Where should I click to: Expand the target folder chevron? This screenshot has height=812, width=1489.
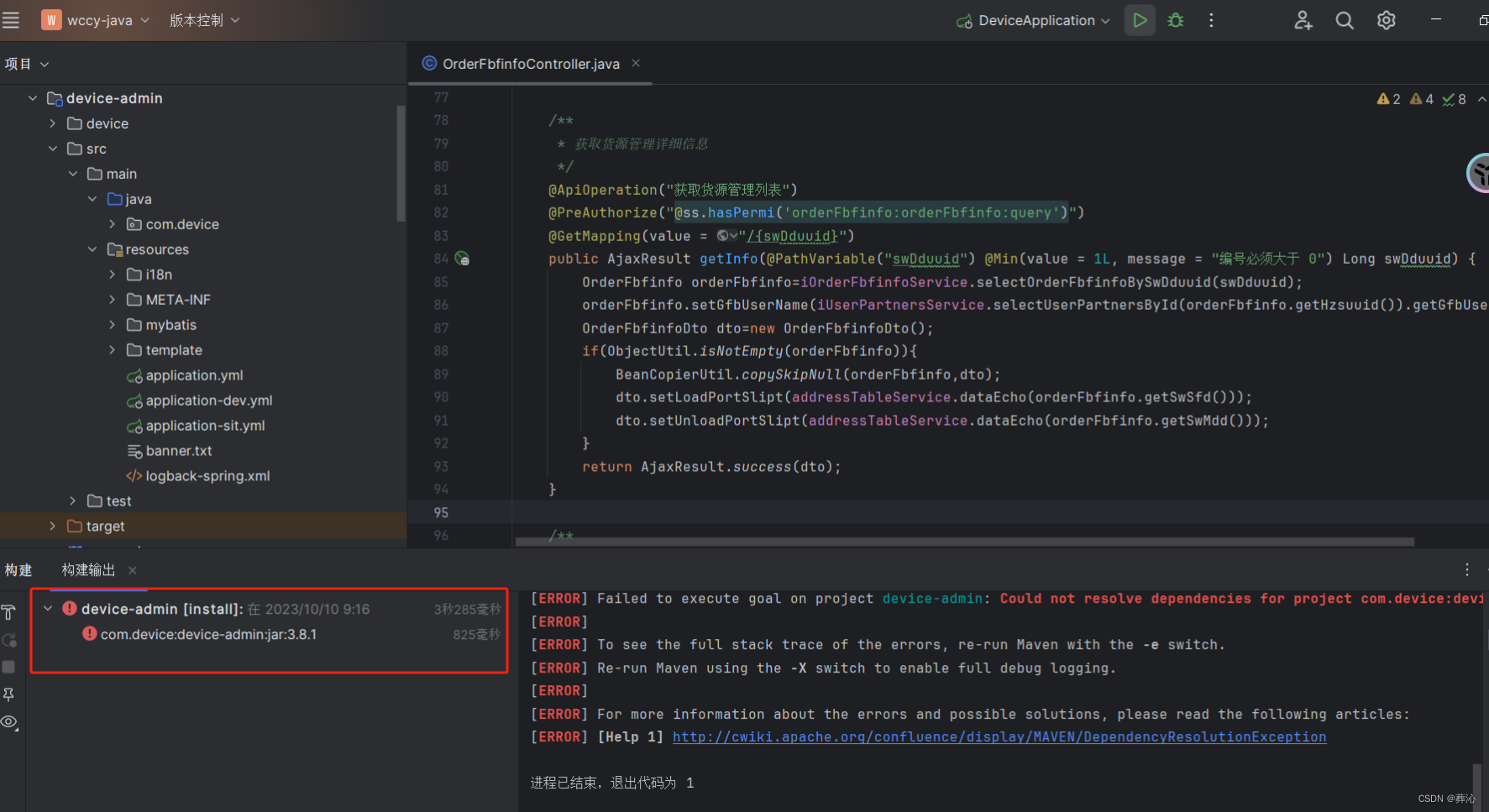tap(53, 526)
